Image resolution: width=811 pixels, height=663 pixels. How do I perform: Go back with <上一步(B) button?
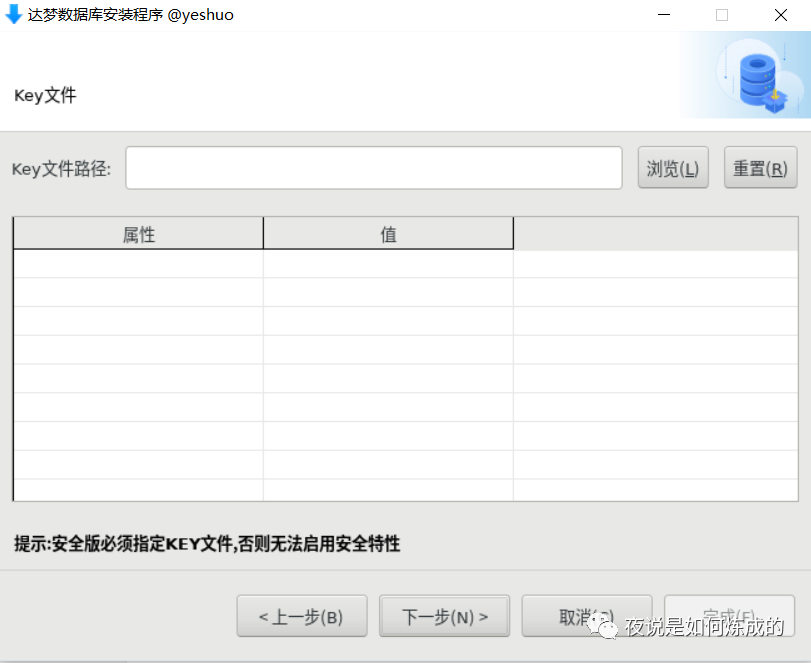302,616
